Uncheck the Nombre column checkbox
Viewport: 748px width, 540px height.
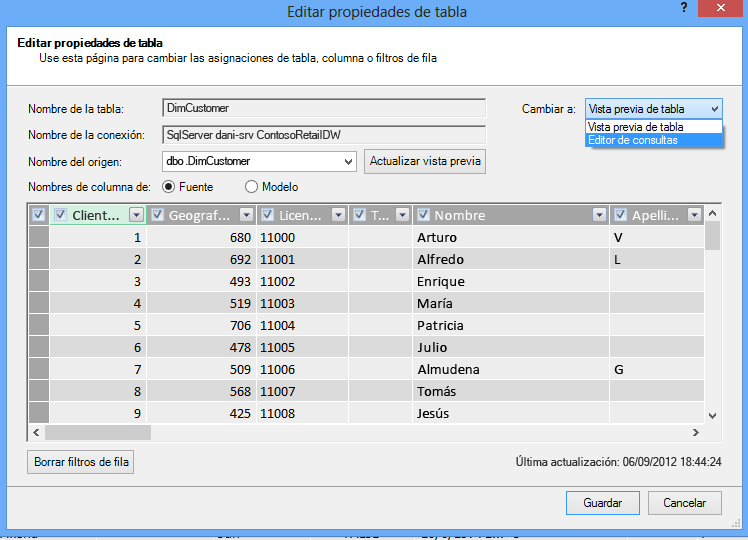pyautogui.click(x=423, y=215)
